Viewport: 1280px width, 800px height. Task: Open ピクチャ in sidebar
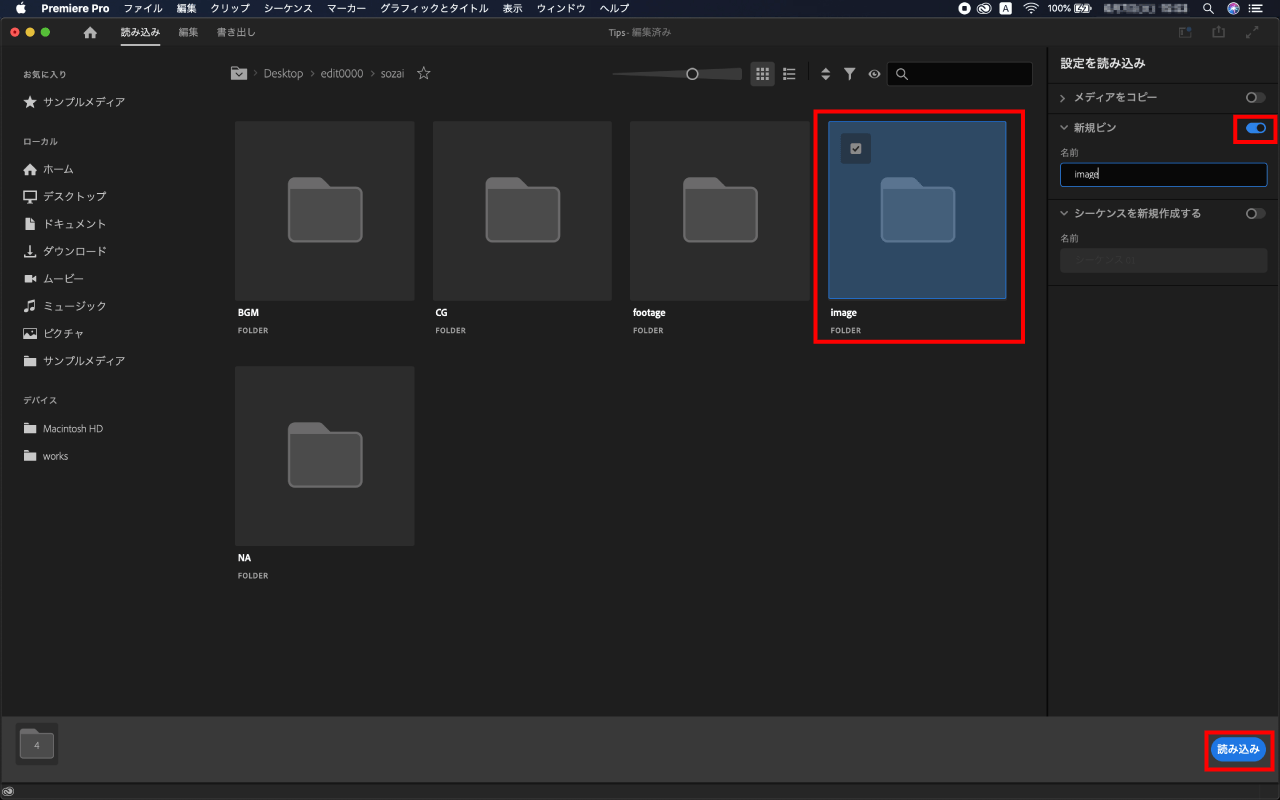click(54, 333)
